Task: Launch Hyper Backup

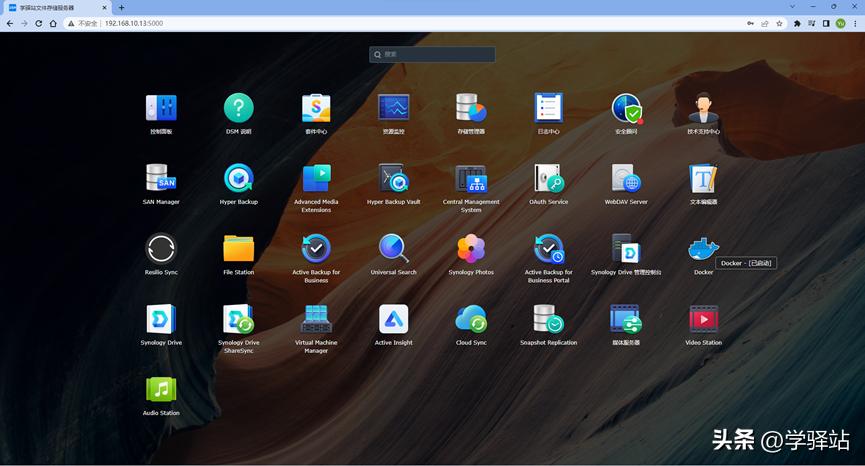Action: tap(238, 179)
